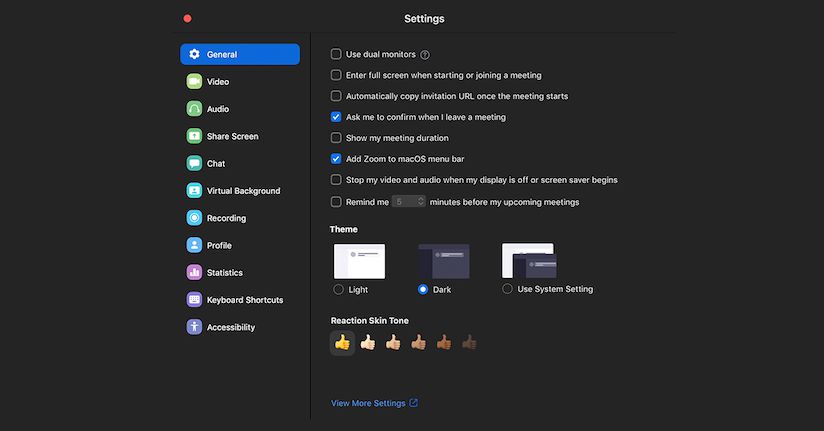Click the Share Screen icon
Screen dimensions: 824x431
[x=194, y=136]
